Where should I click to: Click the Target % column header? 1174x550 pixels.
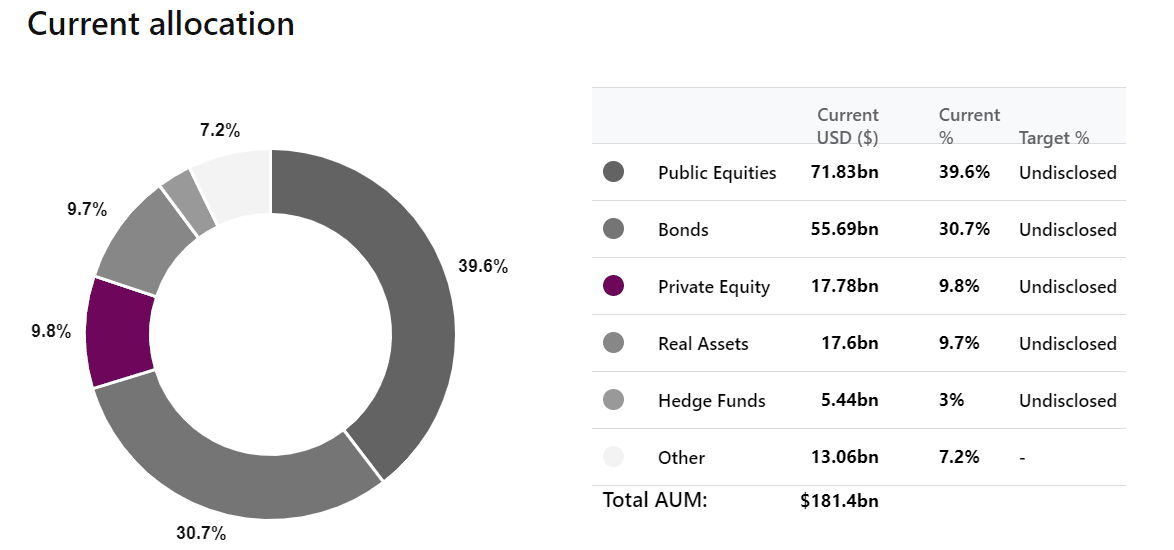1053,138
